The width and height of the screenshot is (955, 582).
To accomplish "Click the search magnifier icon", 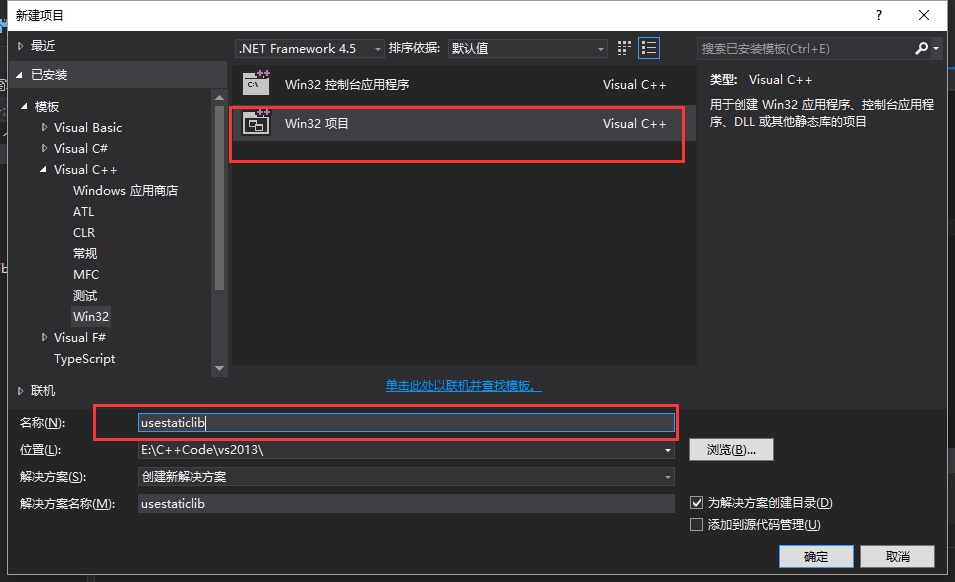I will (x=922, y=48).
